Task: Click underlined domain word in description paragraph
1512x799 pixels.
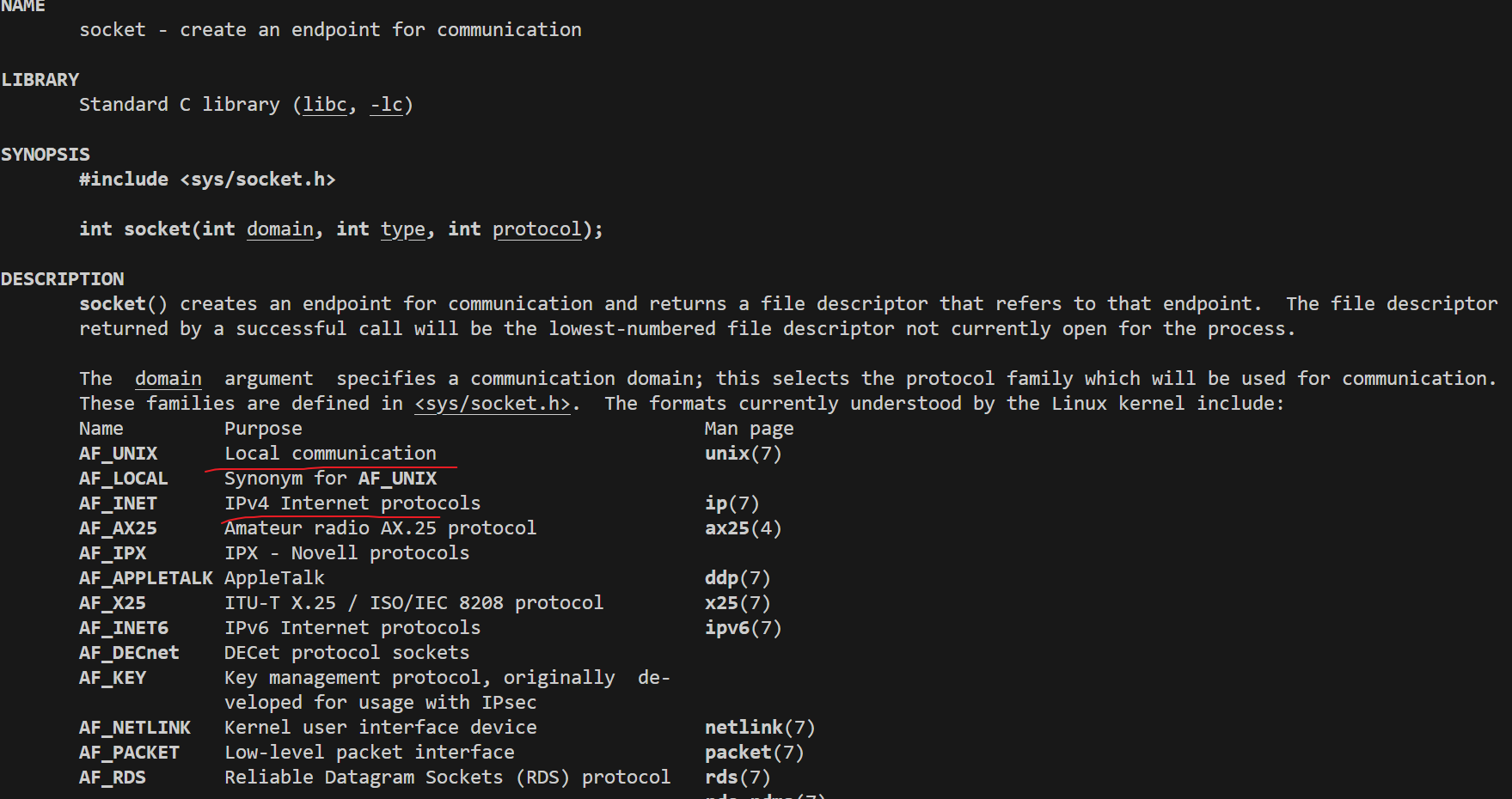Action: coord(168,379)
